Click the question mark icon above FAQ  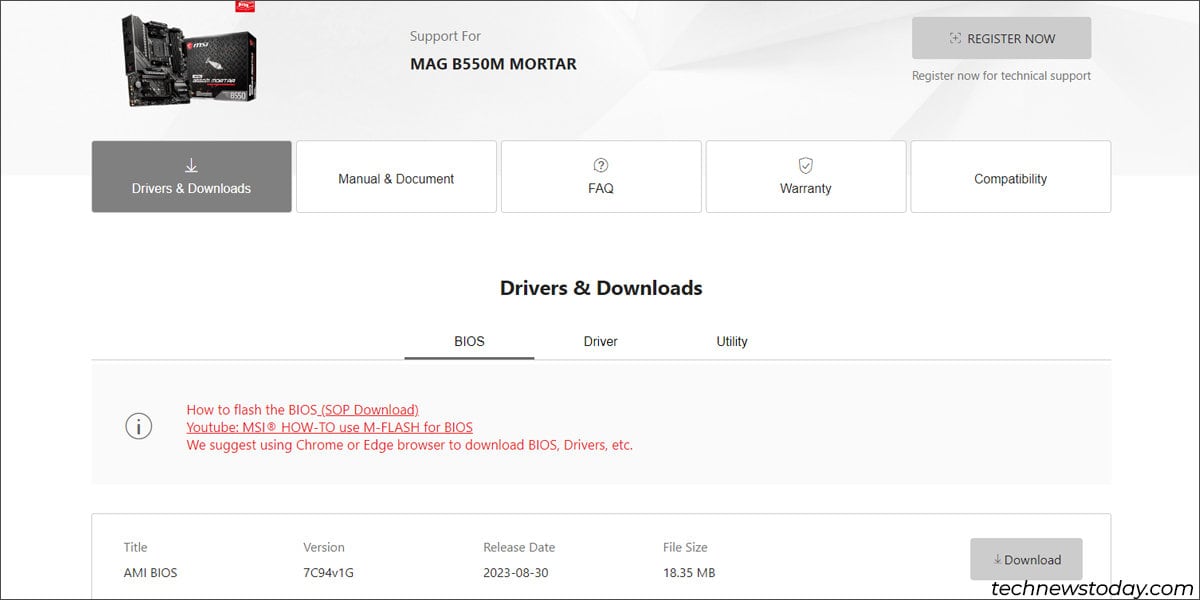(601, 165)
